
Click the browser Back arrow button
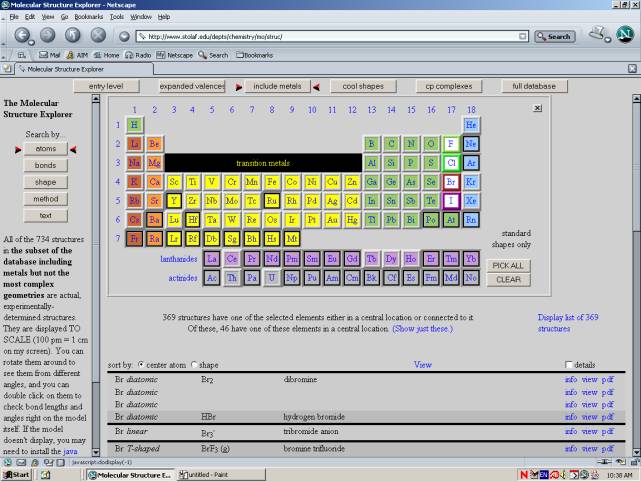(21, 36)
